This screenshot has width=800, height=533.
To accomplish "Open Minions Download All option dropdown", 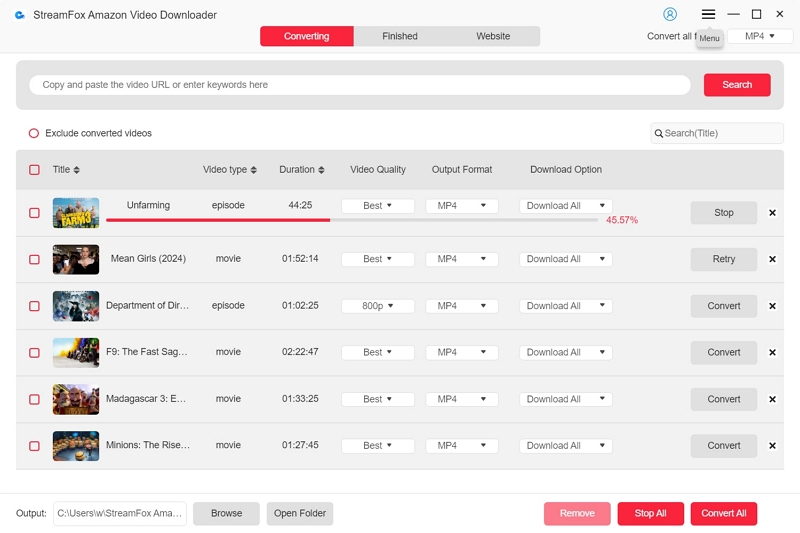I will [x=566, y=445].
